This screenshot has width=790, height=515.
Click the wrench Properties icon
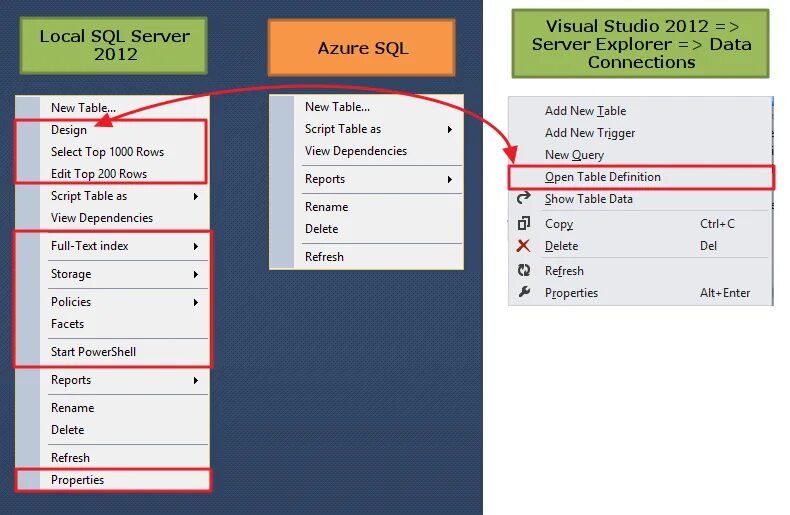pos(524,292)
